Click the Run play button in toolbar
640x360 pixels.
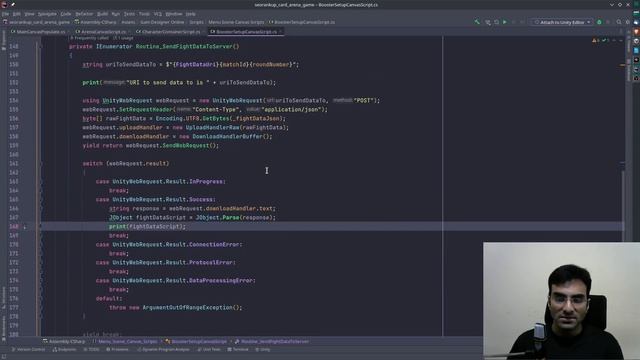coord(505,22)
